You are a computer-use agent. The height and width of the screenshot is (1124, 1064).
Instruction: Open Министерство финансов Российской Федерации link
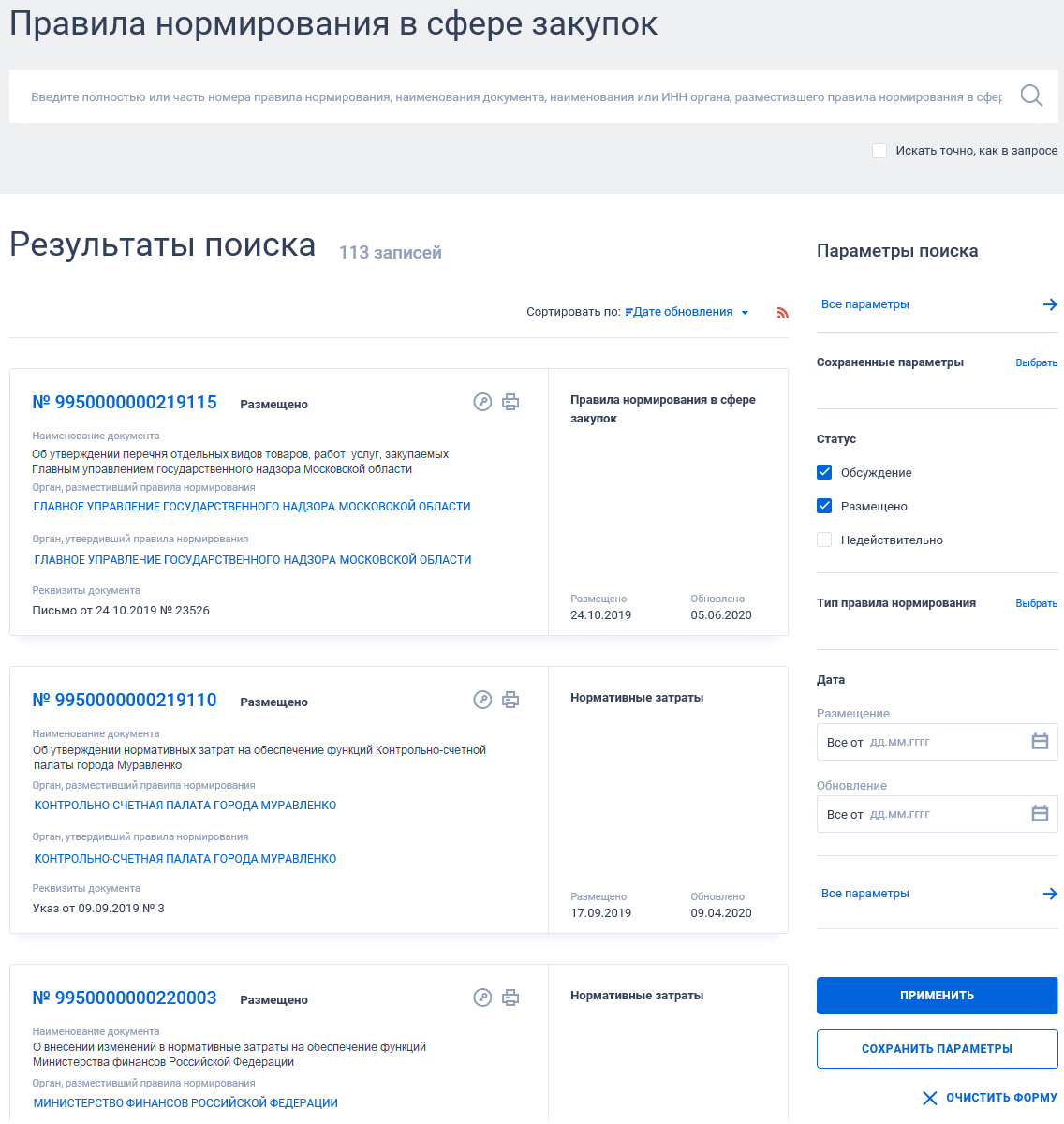click(x=185, y=1103)
